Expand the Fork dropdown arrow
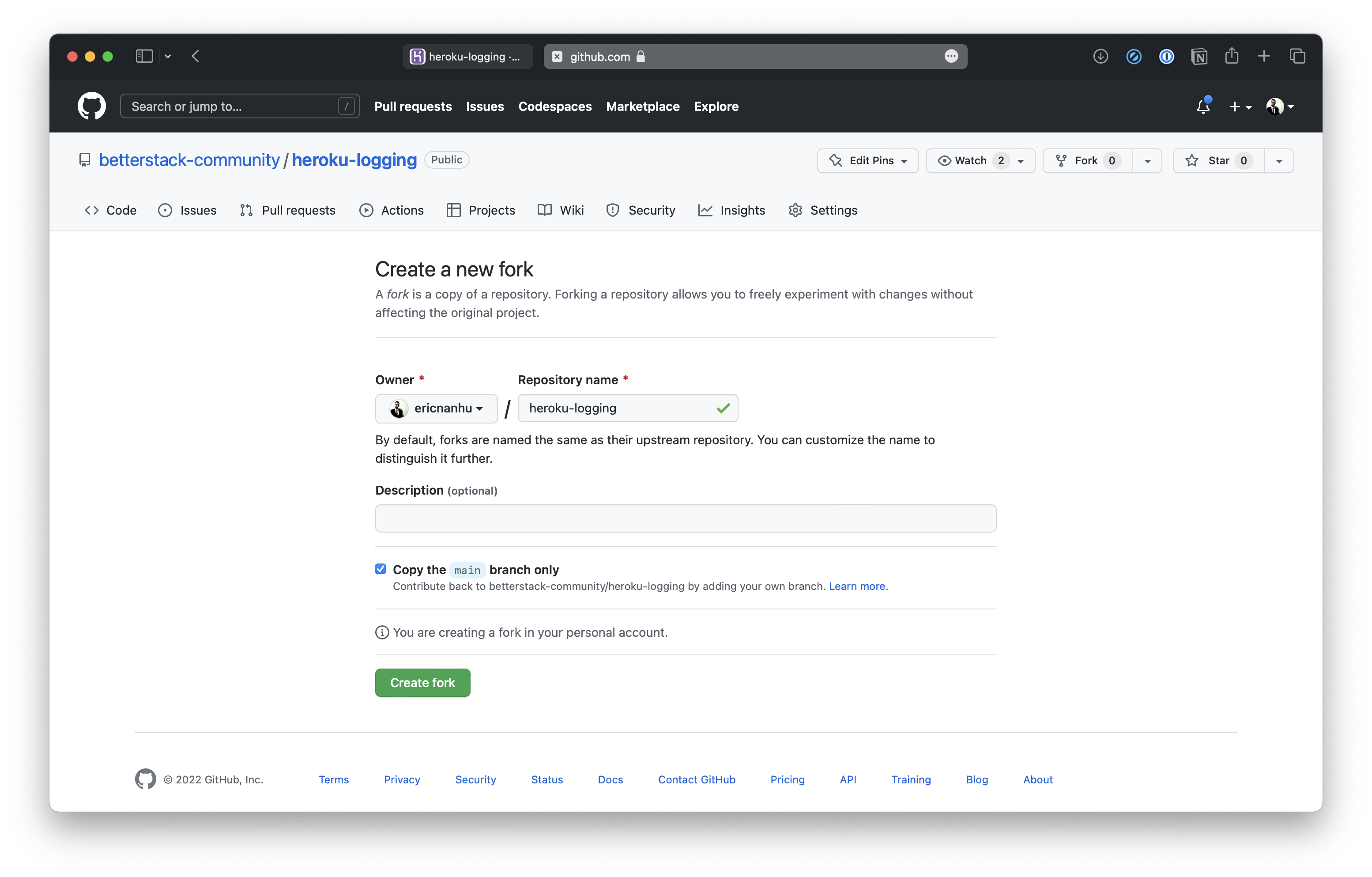1372x877 pixels. (1147, 161)
